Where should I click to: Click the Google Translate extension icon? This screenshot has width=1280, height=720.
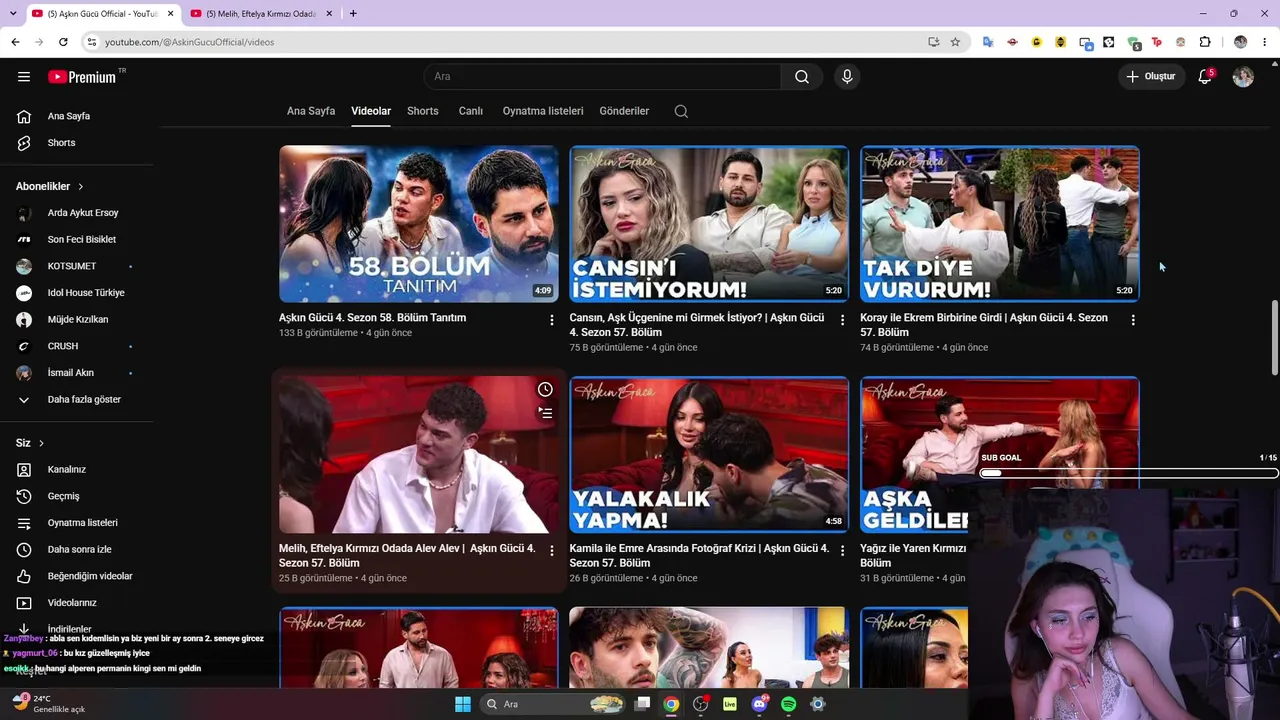pos(988,42)
